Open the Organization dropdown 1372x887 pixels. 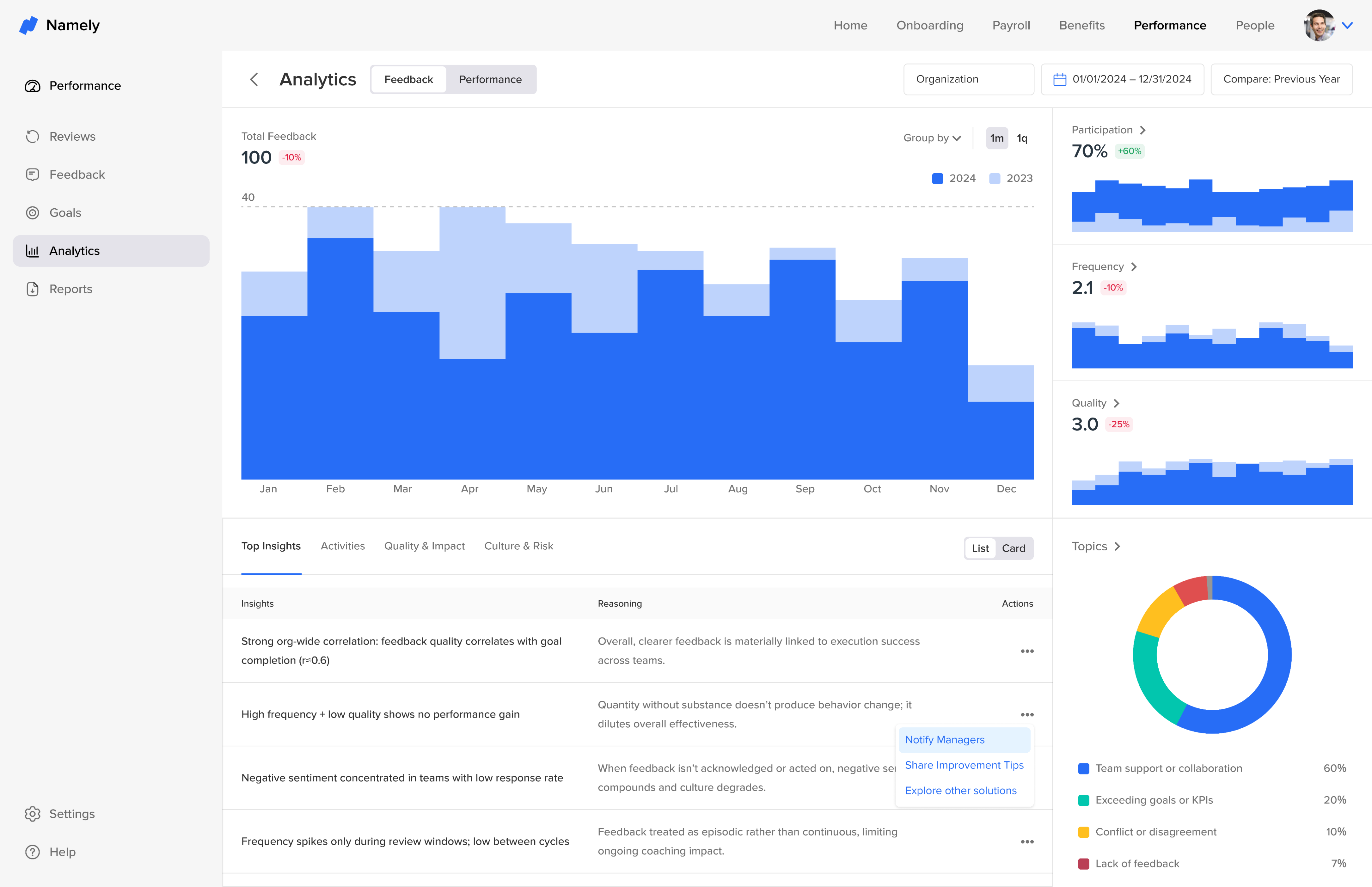click(x=968, y=79)
